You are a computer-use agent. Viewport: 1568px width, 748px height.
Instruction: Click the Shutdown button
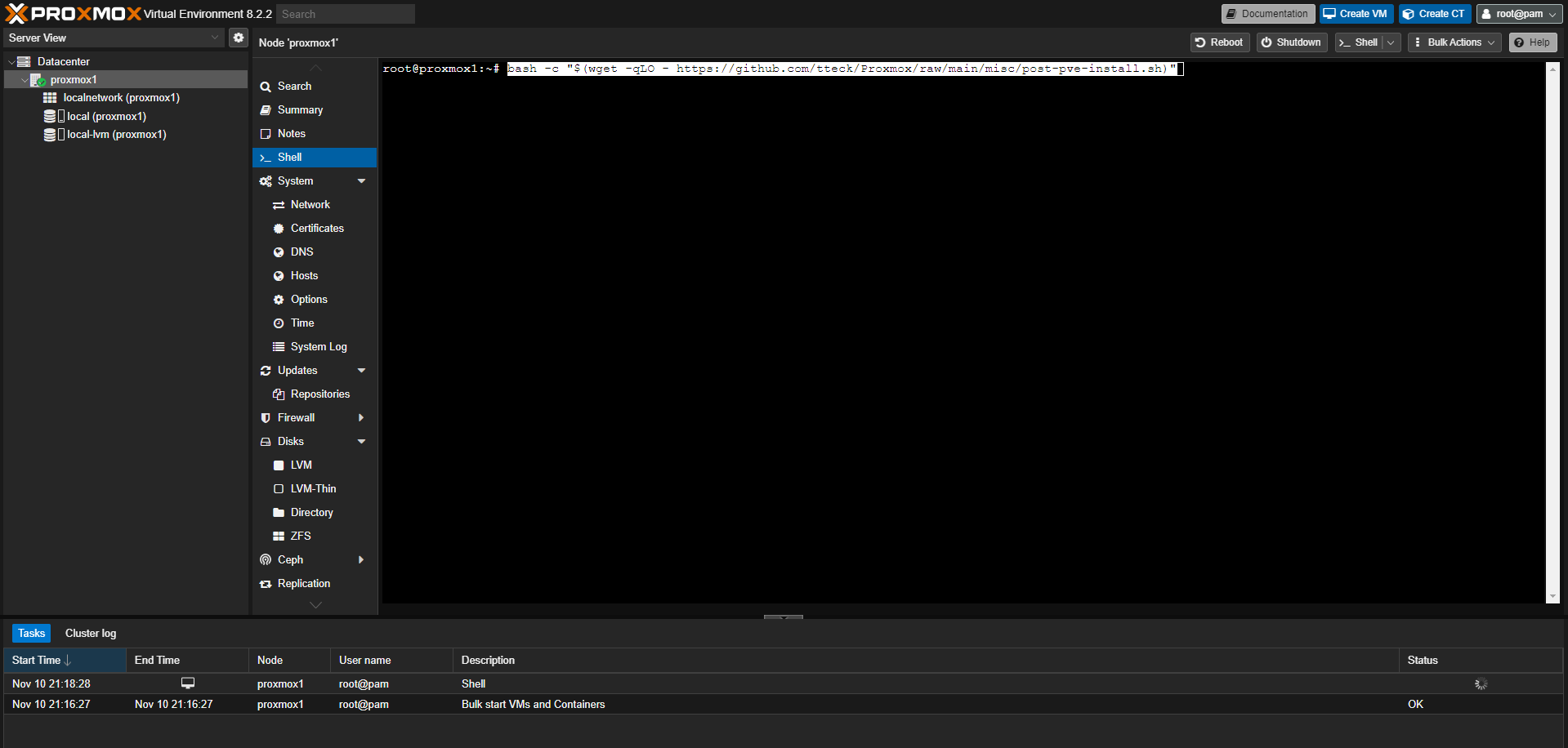point(1291,42)
